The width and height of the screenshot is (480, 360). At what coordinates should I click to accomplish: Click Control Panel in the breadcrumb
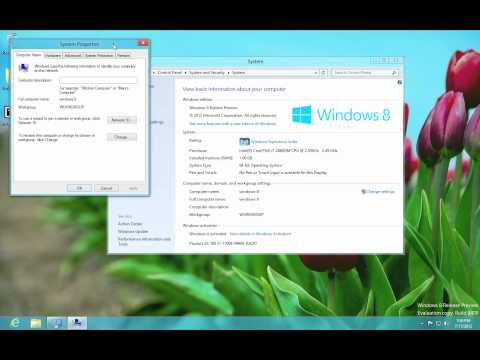pyautogui.click(x=170, y=72)
